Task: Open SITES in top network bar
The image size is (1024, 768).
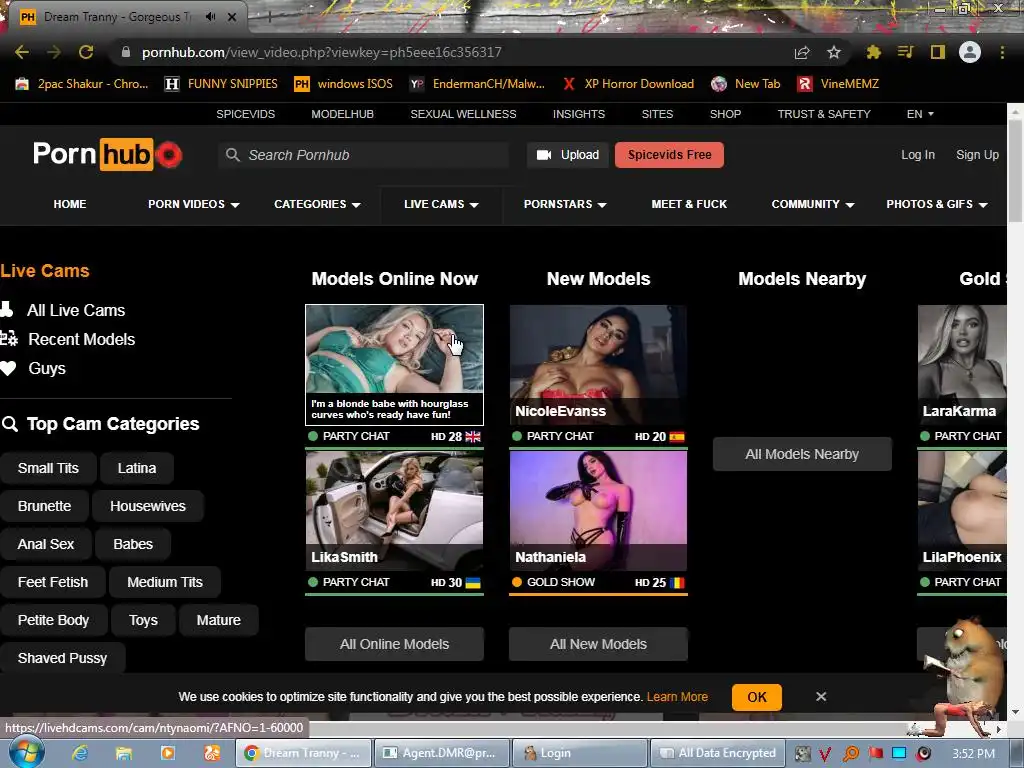Action: click(657, 114)
